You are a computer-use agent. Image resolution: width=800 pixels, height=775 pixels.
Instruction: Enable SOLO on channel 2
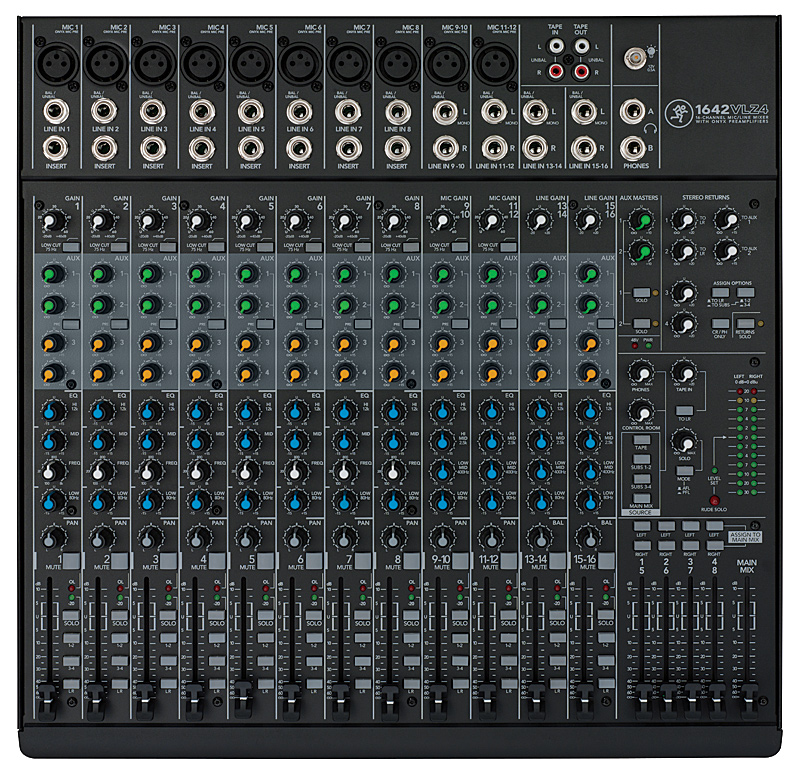[120, 615]
